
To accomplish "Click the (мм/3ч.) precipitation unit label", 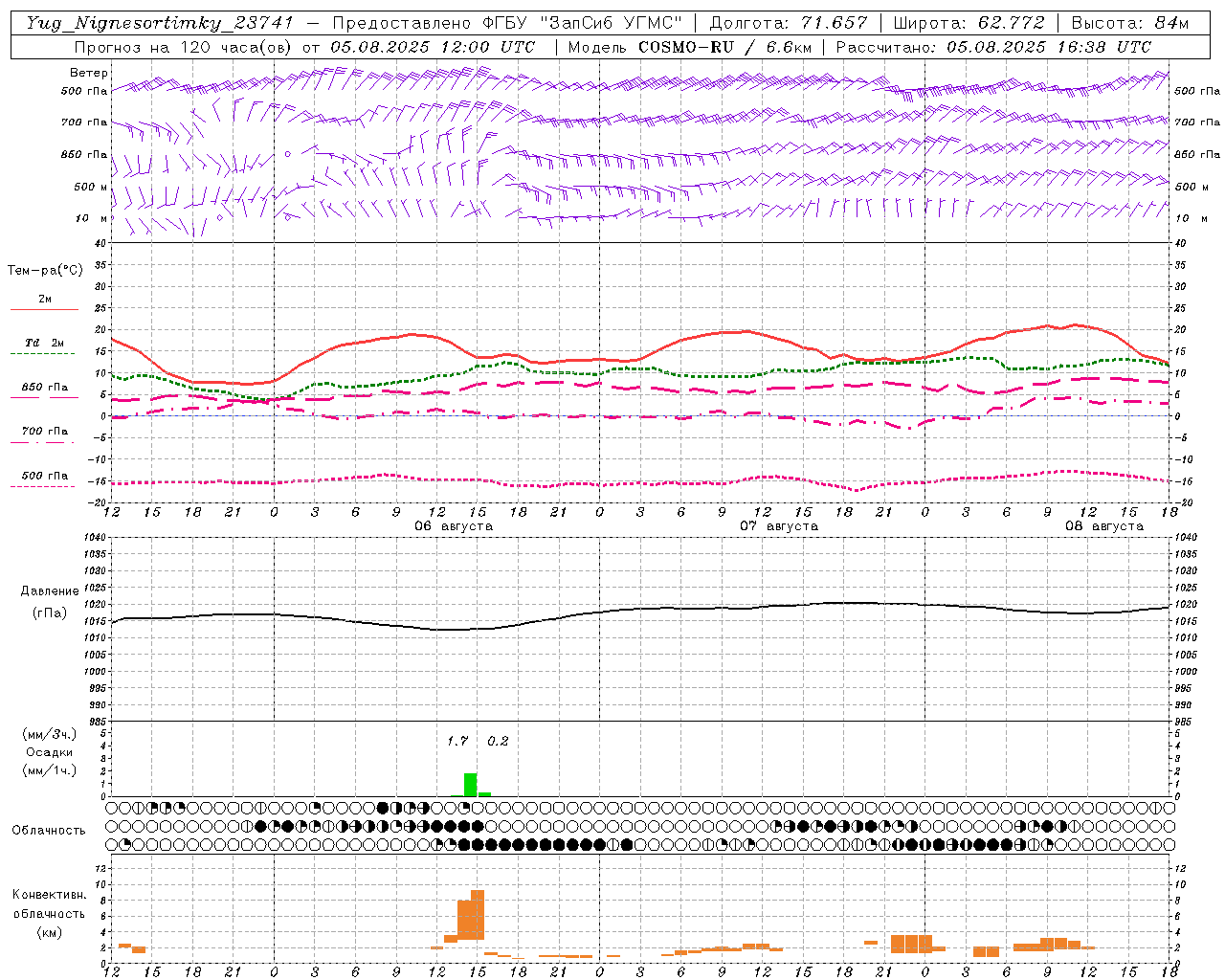I will (50, 734).
